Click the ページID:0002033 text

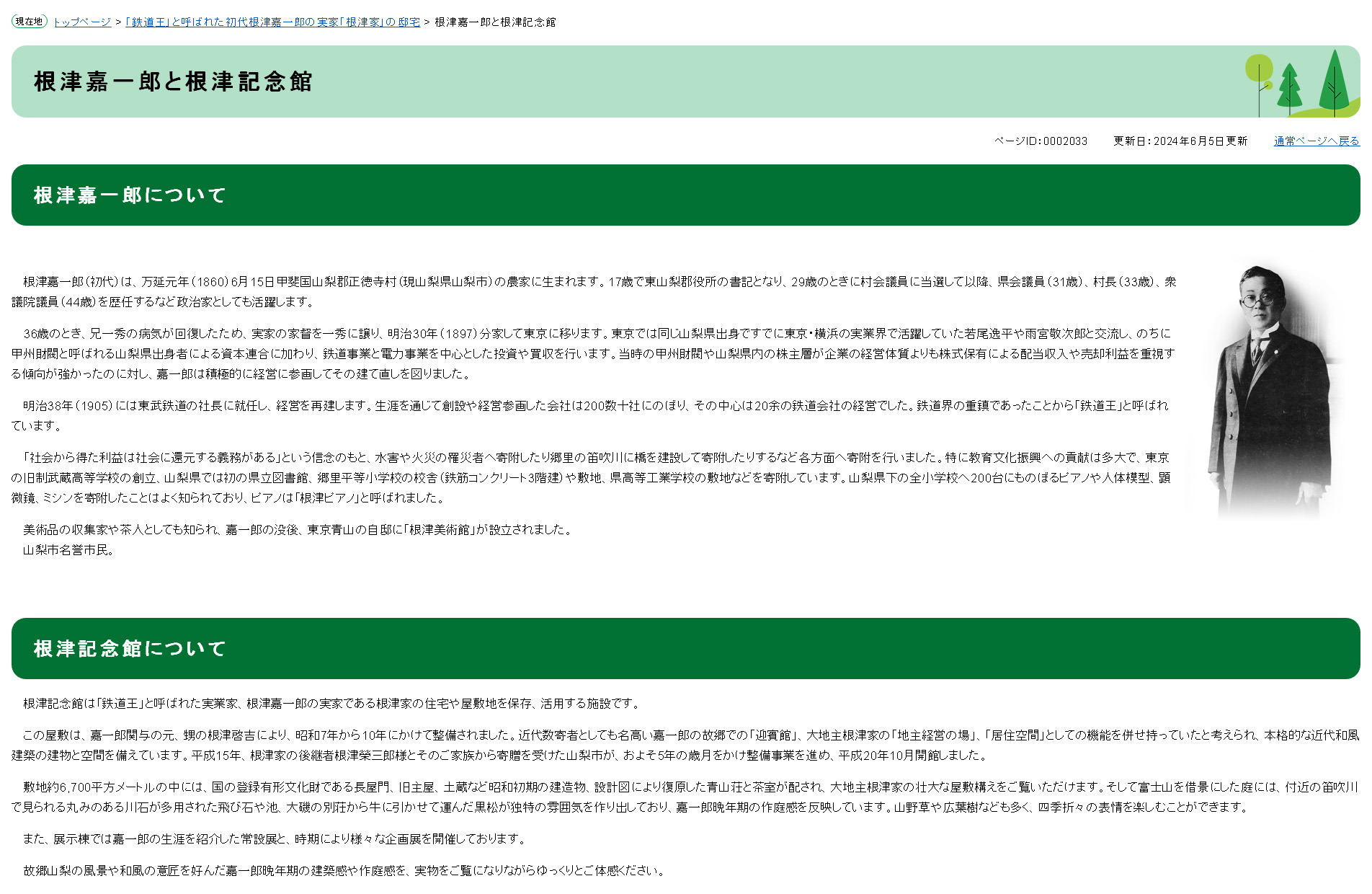[1041, 141]
